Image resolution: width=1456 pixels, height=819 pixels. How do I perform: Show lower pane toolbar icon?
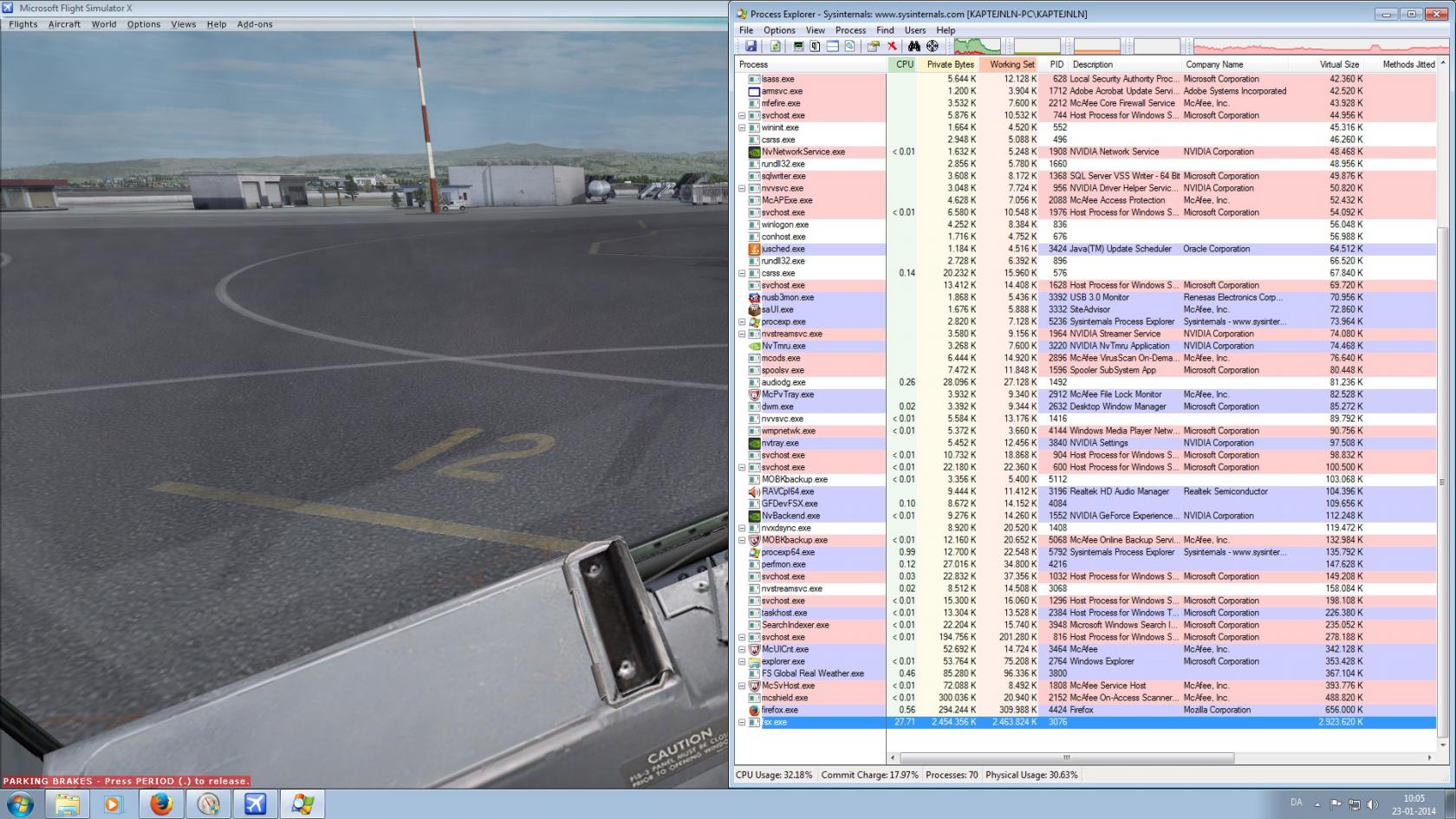coord(832,46)
